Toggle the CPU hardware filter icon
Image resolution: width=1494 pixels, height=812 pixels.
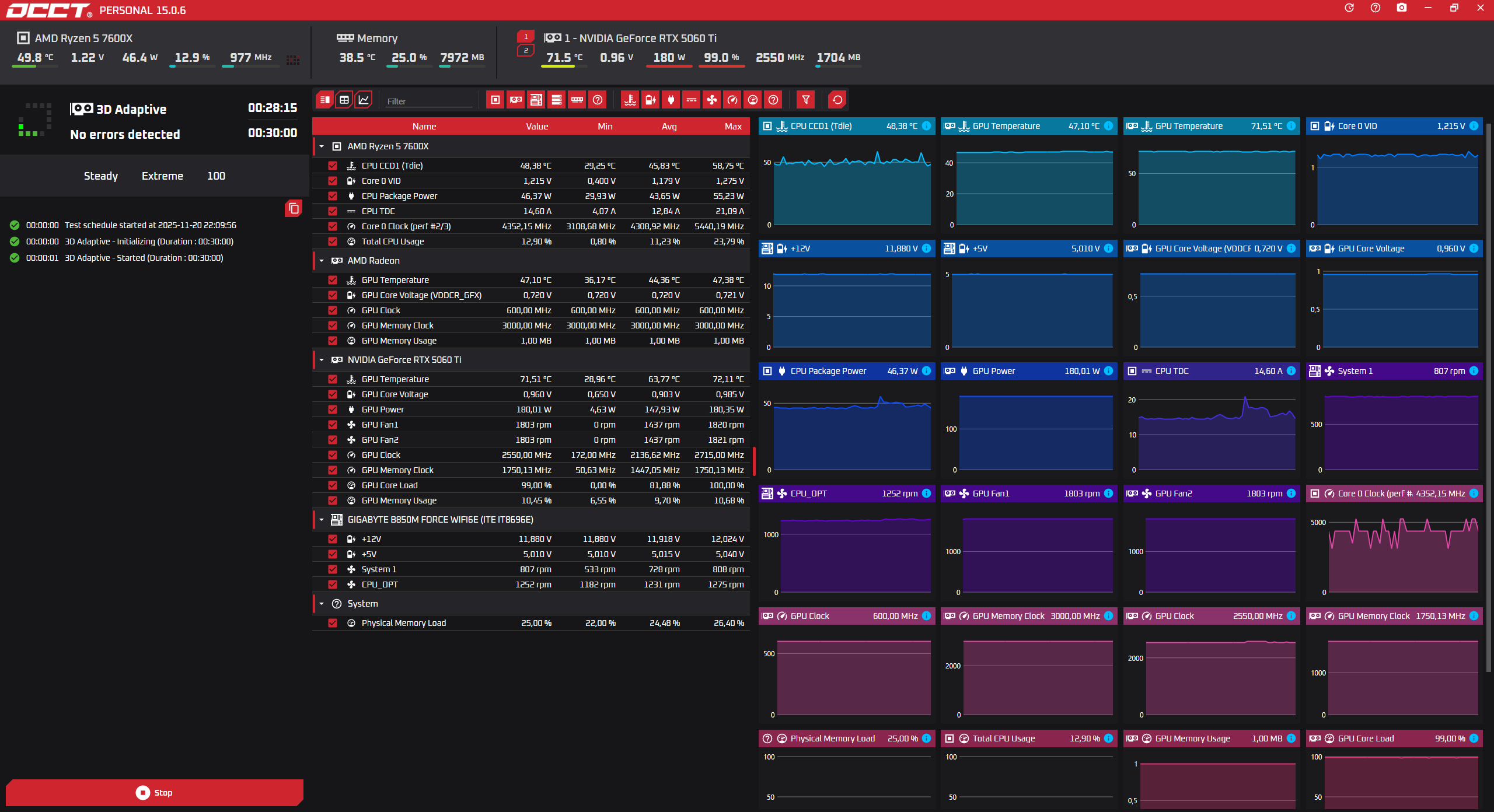(x=495, y=100)
